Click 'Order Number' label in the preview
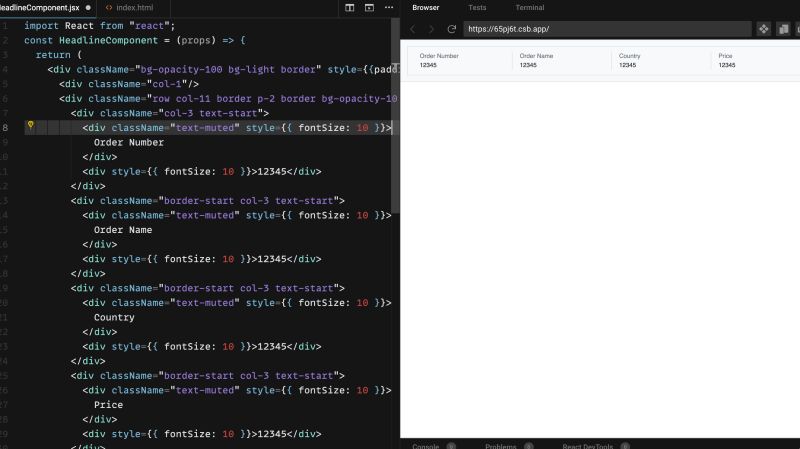 (439, 56)
